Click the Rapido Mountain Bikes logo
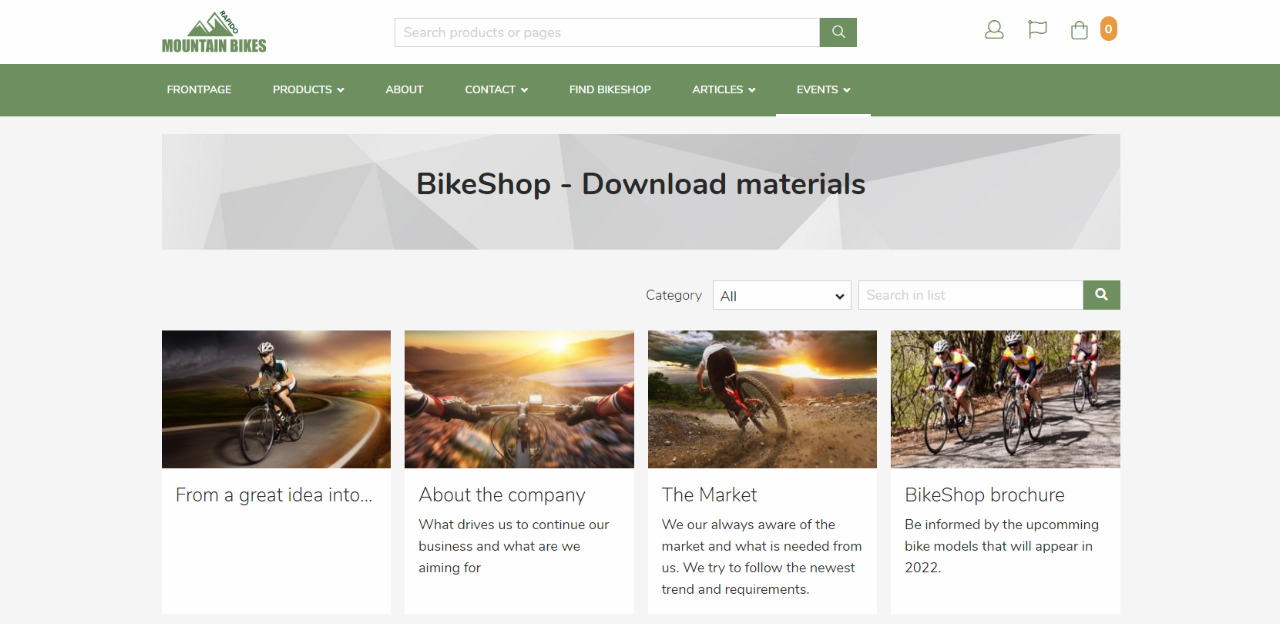This screenshot has width=1280, height=624. click(214, 32)
